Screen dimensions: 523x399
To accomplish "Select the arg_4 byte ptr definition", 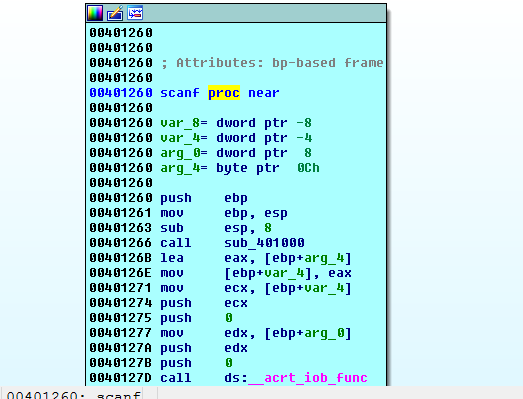I will (x=240, y=168).
